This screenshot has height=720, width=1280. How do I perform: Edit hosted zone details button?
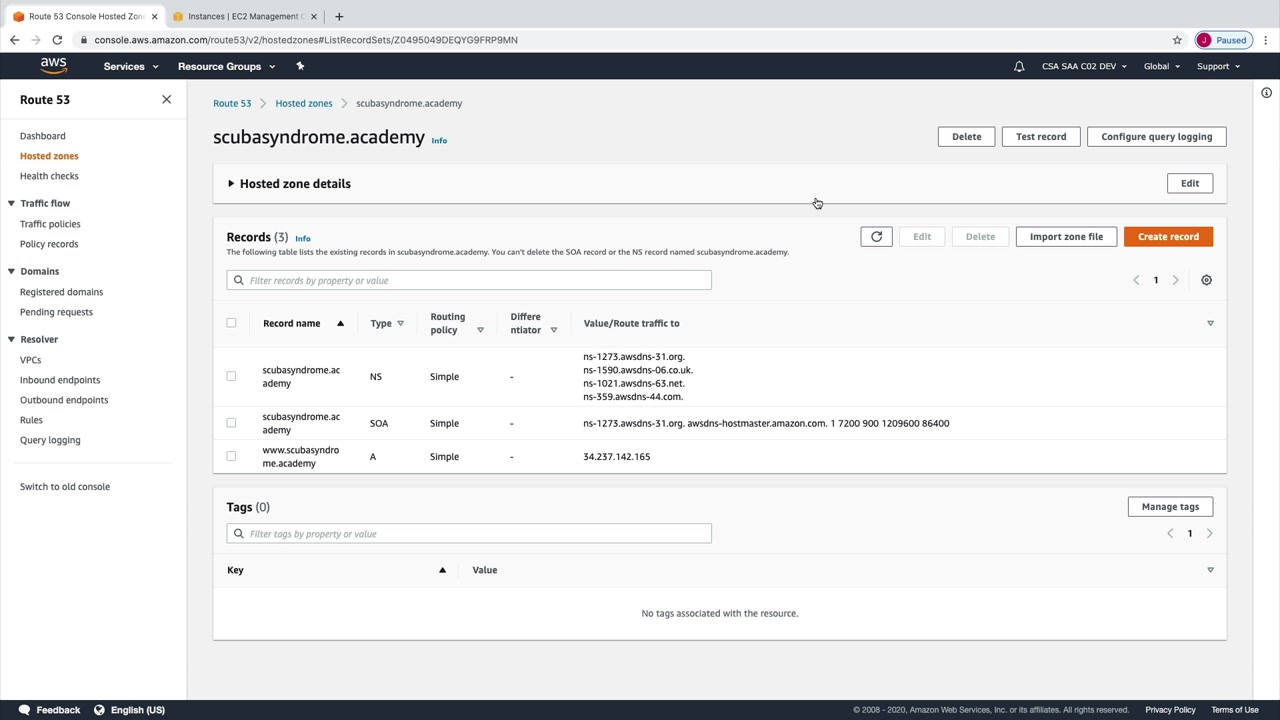pyautogui.click(x=1189, y=184)
